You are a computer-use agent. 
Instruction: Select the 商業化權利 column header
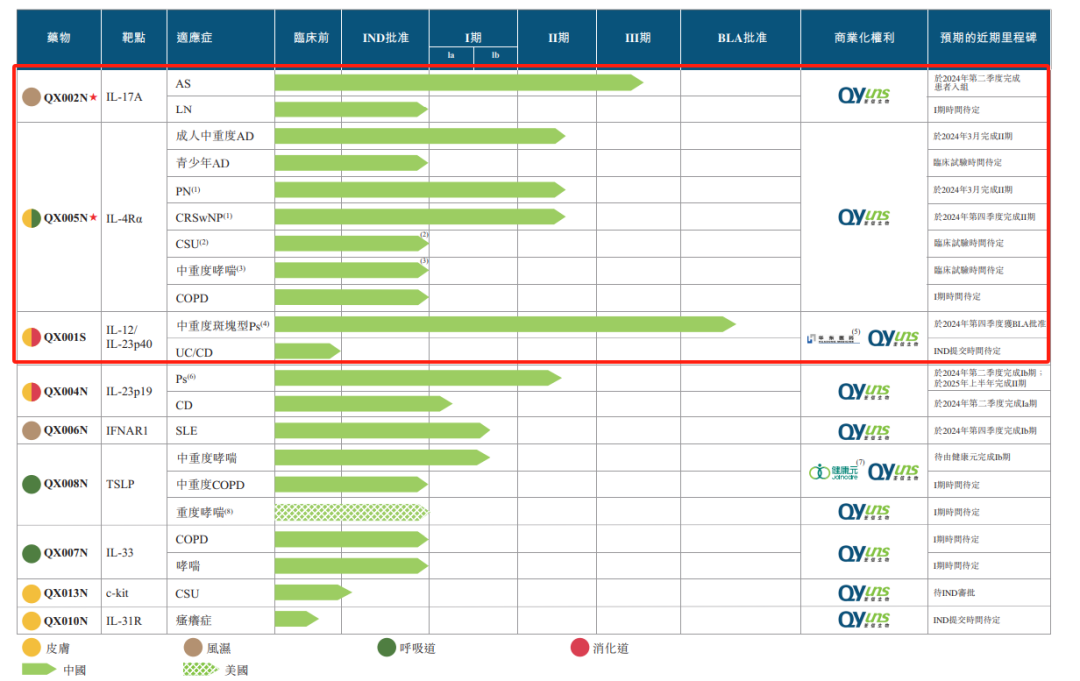pyautogui.click(x=864, y=37)
